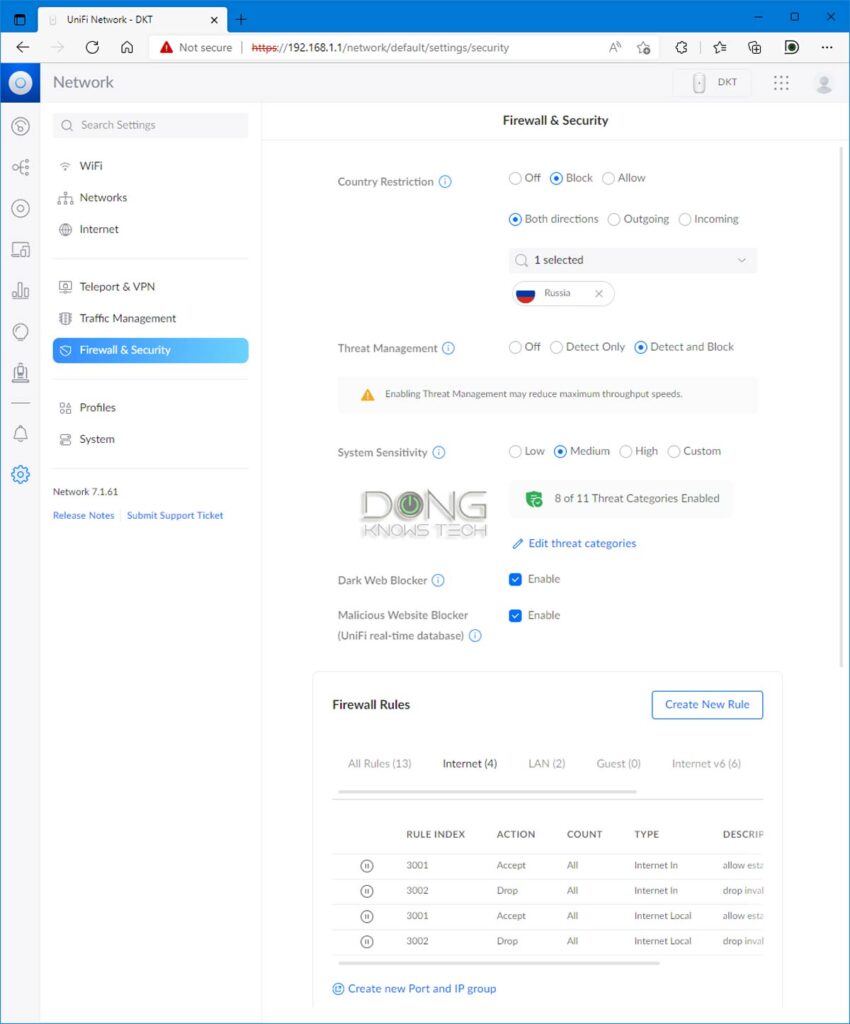The image size is (850, 1024).
Task: Add this page to browser favorites
Action: [x=644, y=47]
